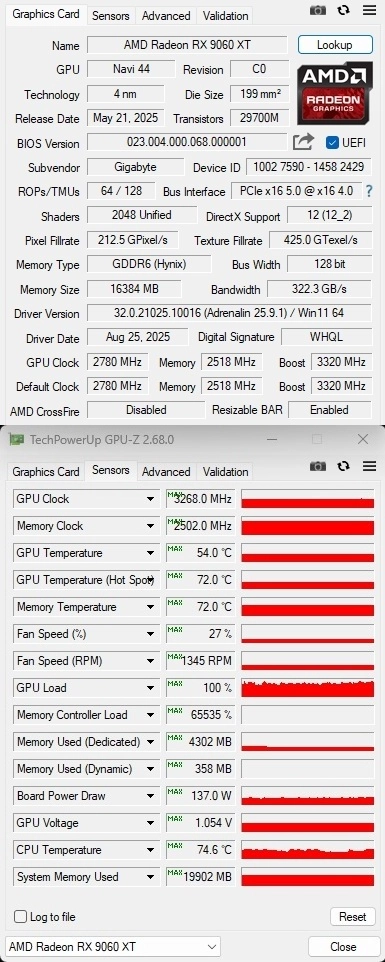Expand the GPU Clock sensor dropdown

(x=150, y=499)
